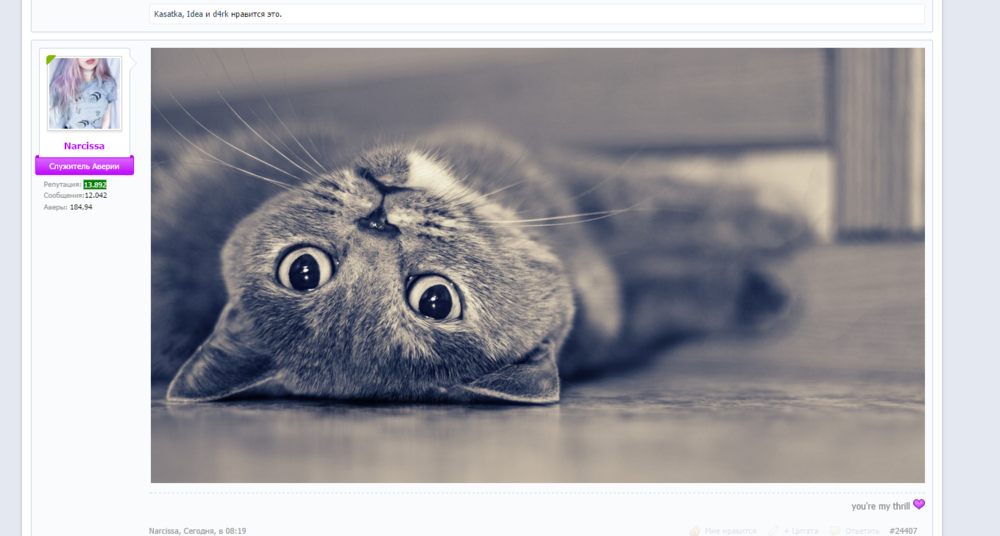Viewport: 1000px width, 536px height.
Task: Click the green reputation value 13.892
Action: coord(95,185)
